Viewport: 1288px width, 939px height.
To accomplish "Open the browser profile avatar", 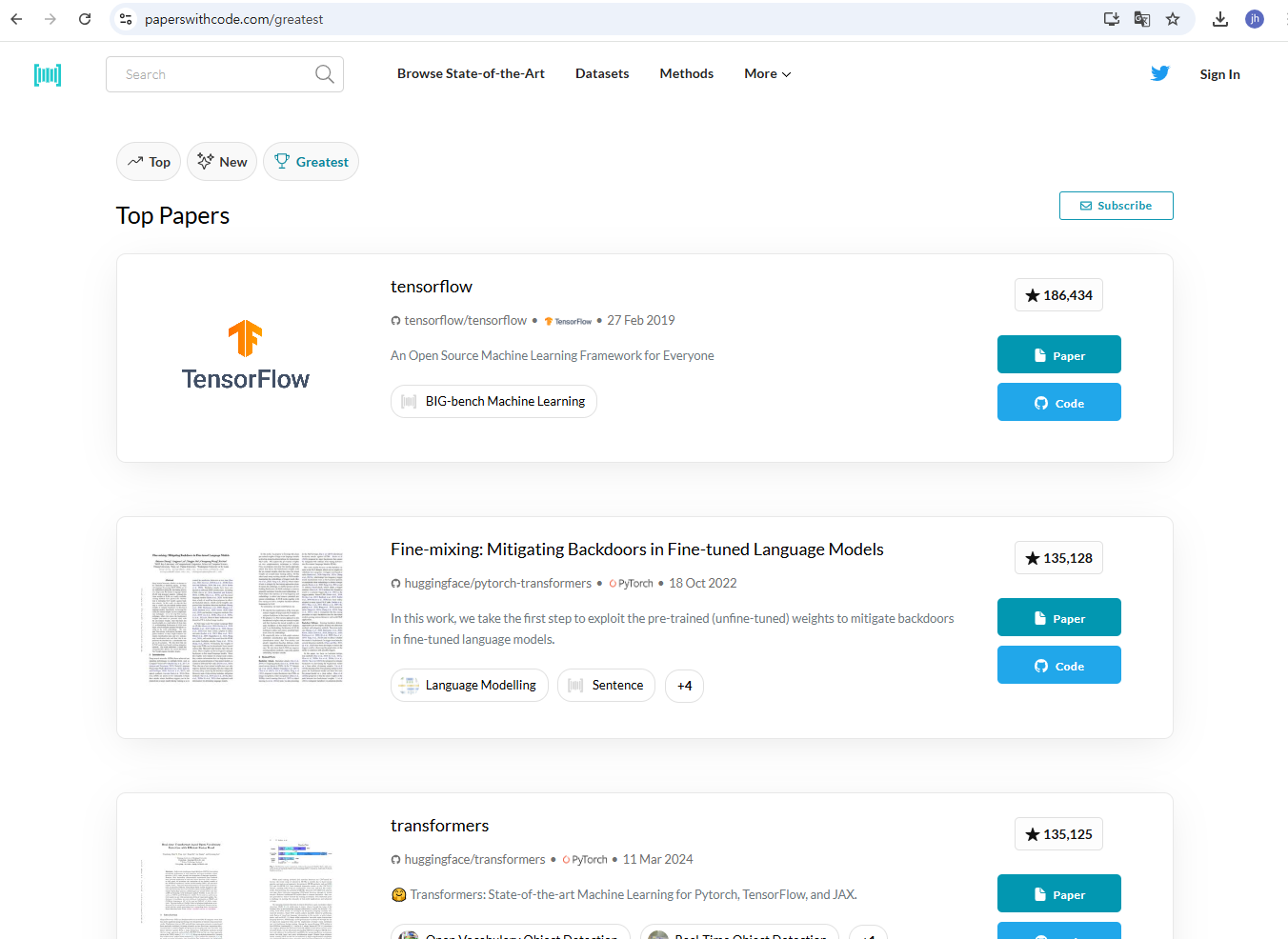I will click(1255, 19).
